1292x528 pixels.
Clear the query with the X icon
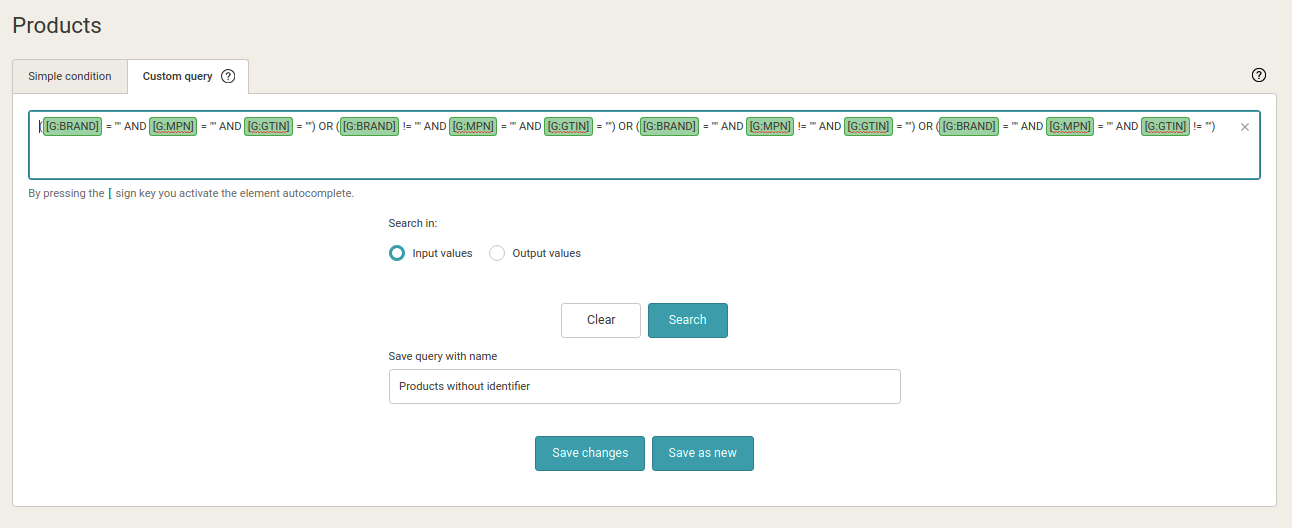click(1245, 127)
